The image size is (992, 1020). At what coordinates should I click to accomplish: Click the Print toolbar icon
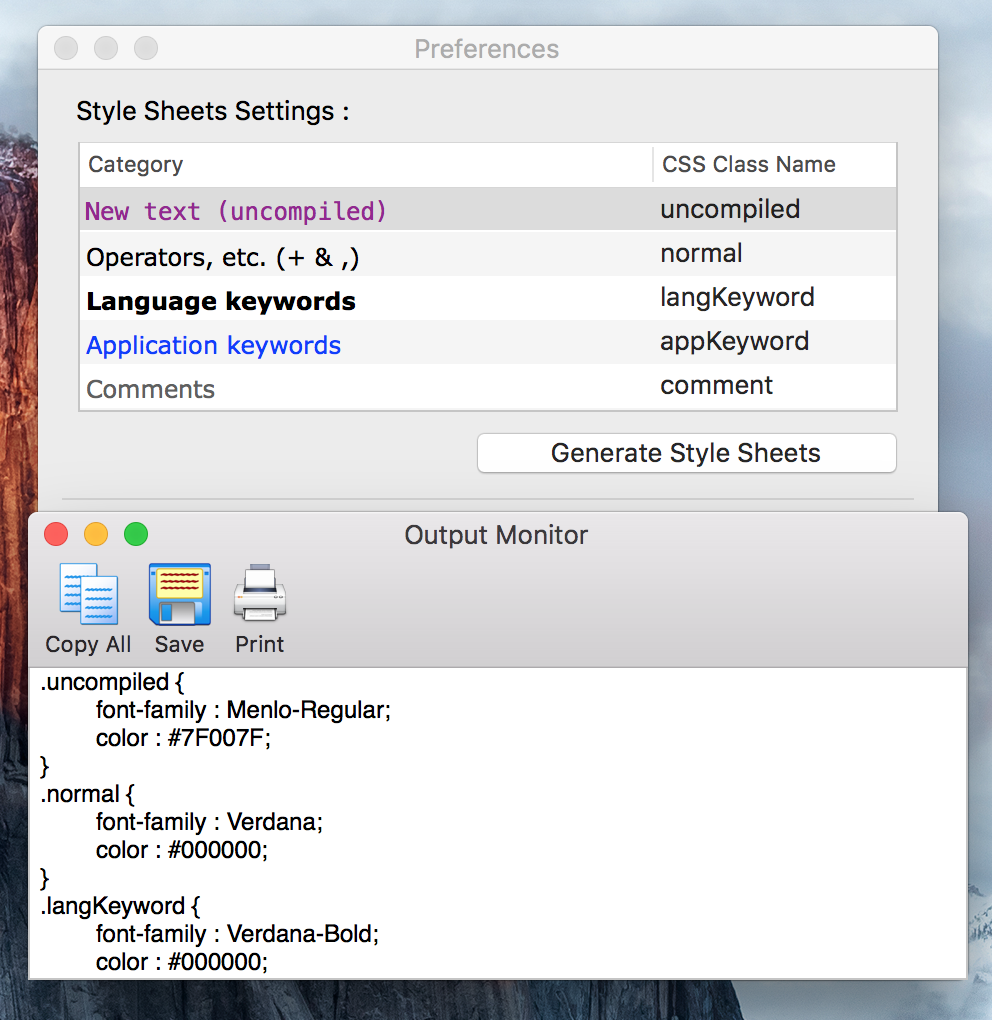click(260, 594)
